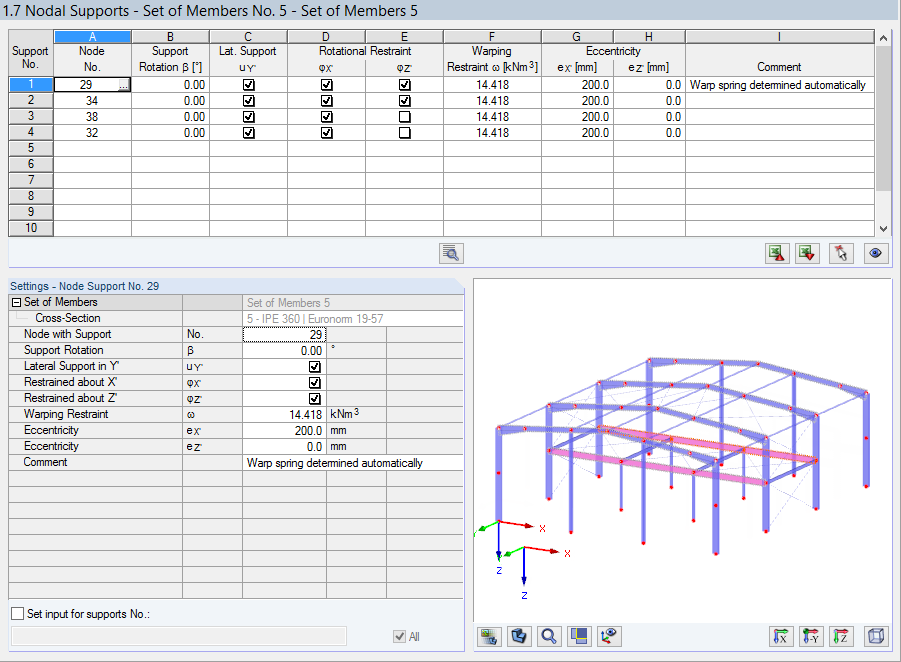Toggle the eye visibility button above the table
Screen dimensions: 901x662
tap(875, 253)
